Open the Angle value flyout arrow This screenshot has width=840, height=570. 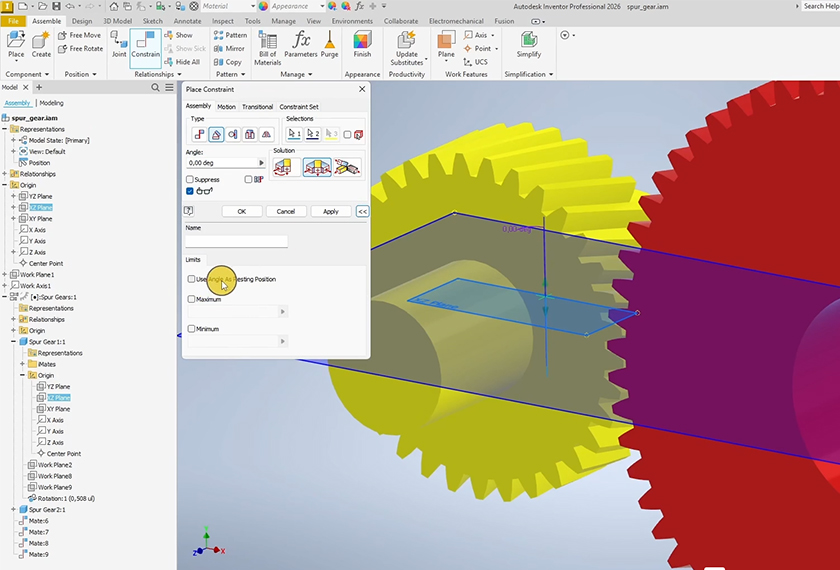pos(262,162)
